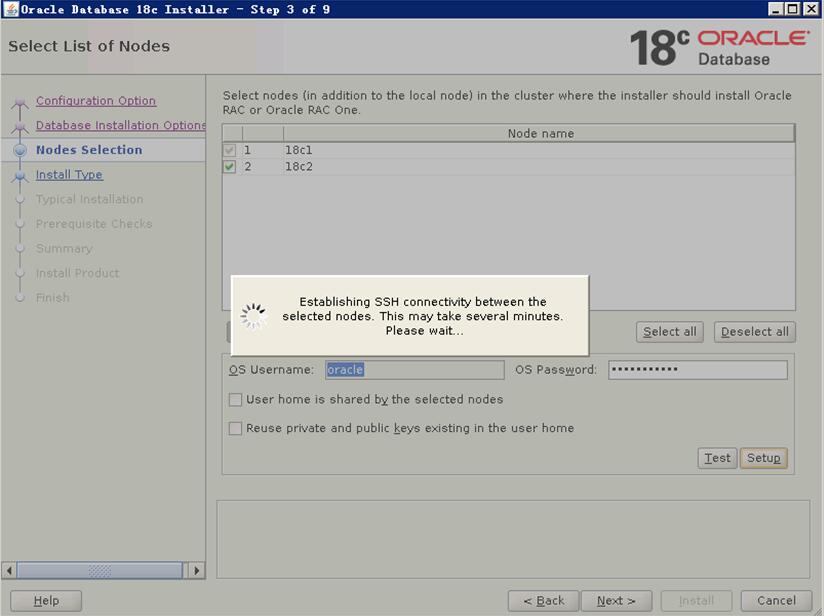Image resolution: width=824 pixels, height=616 pixels.
Task: Toggle the checkbox for node 18c1
Action: point(229,150)
